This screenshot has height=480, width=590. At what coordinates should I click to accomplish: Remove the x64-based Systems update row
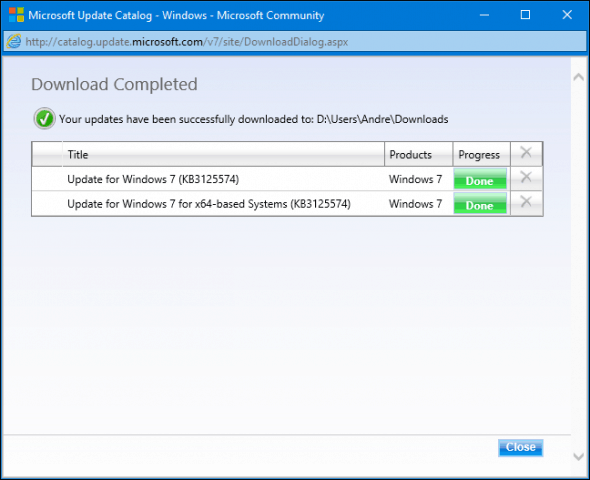[x=526, y=202]
